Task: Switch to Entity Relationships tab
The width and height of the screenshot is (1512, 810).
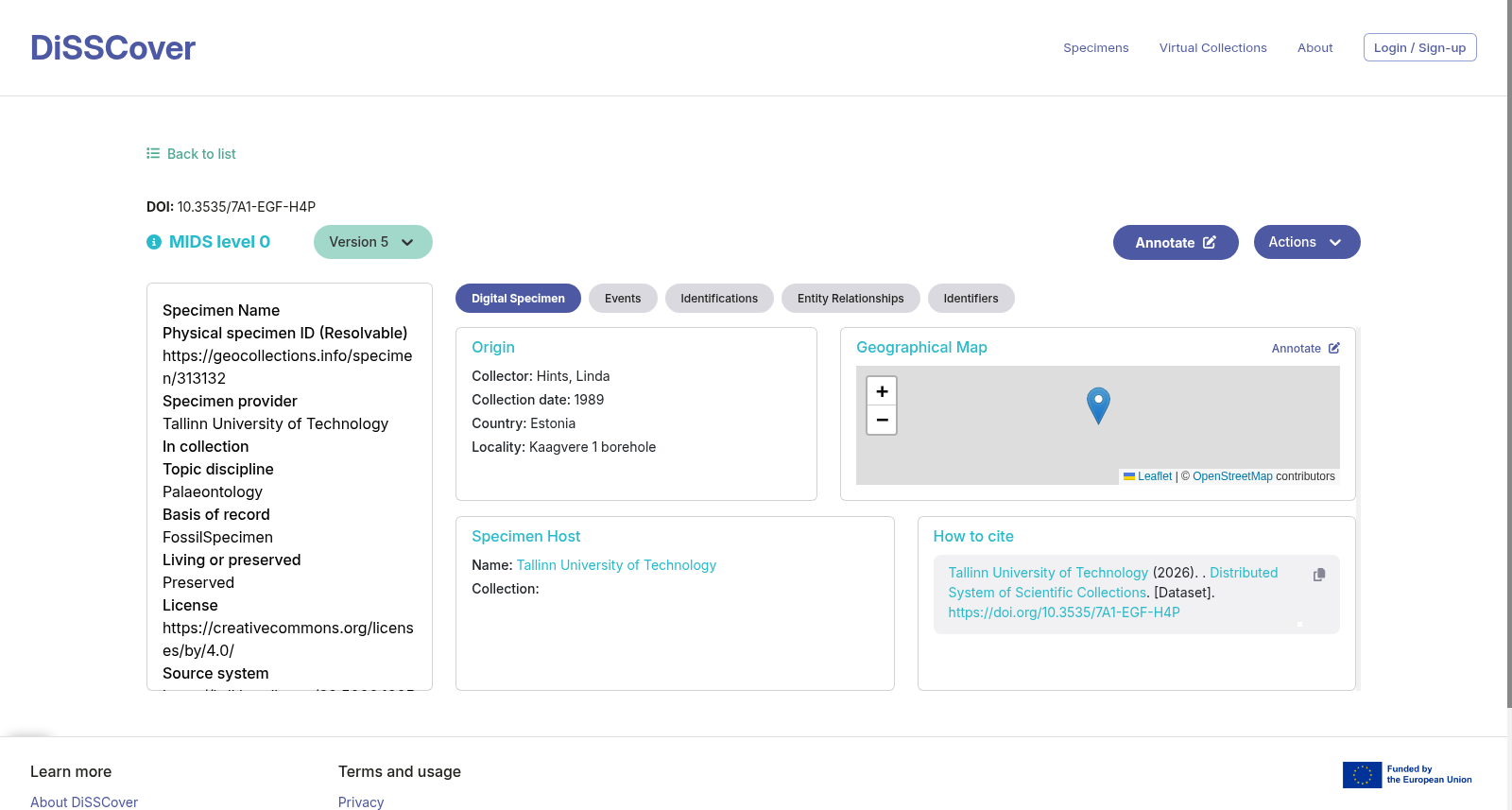Action: coord(850,299)
